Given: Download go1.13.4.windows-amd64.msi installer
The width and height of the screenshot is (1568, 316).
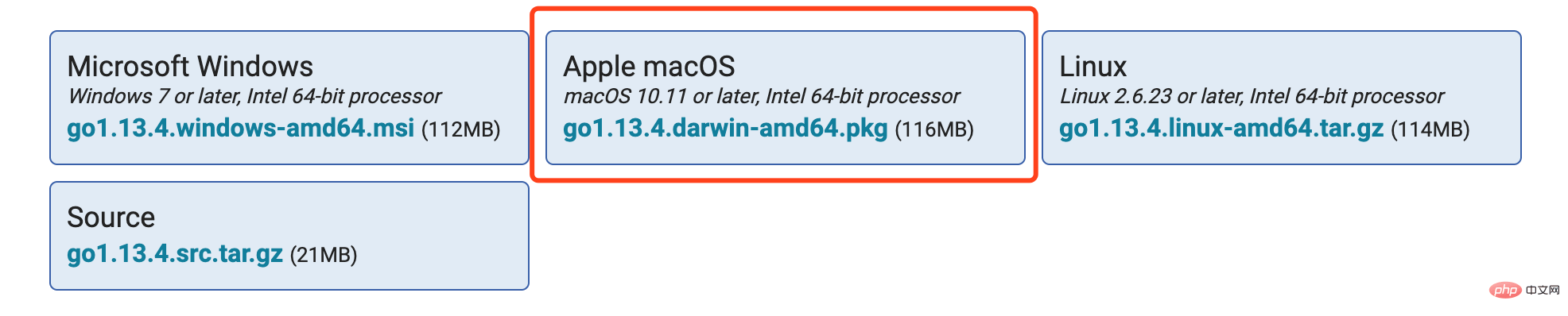Looking at the screenshot, I should pyautogui.click(x=240, y=128).
